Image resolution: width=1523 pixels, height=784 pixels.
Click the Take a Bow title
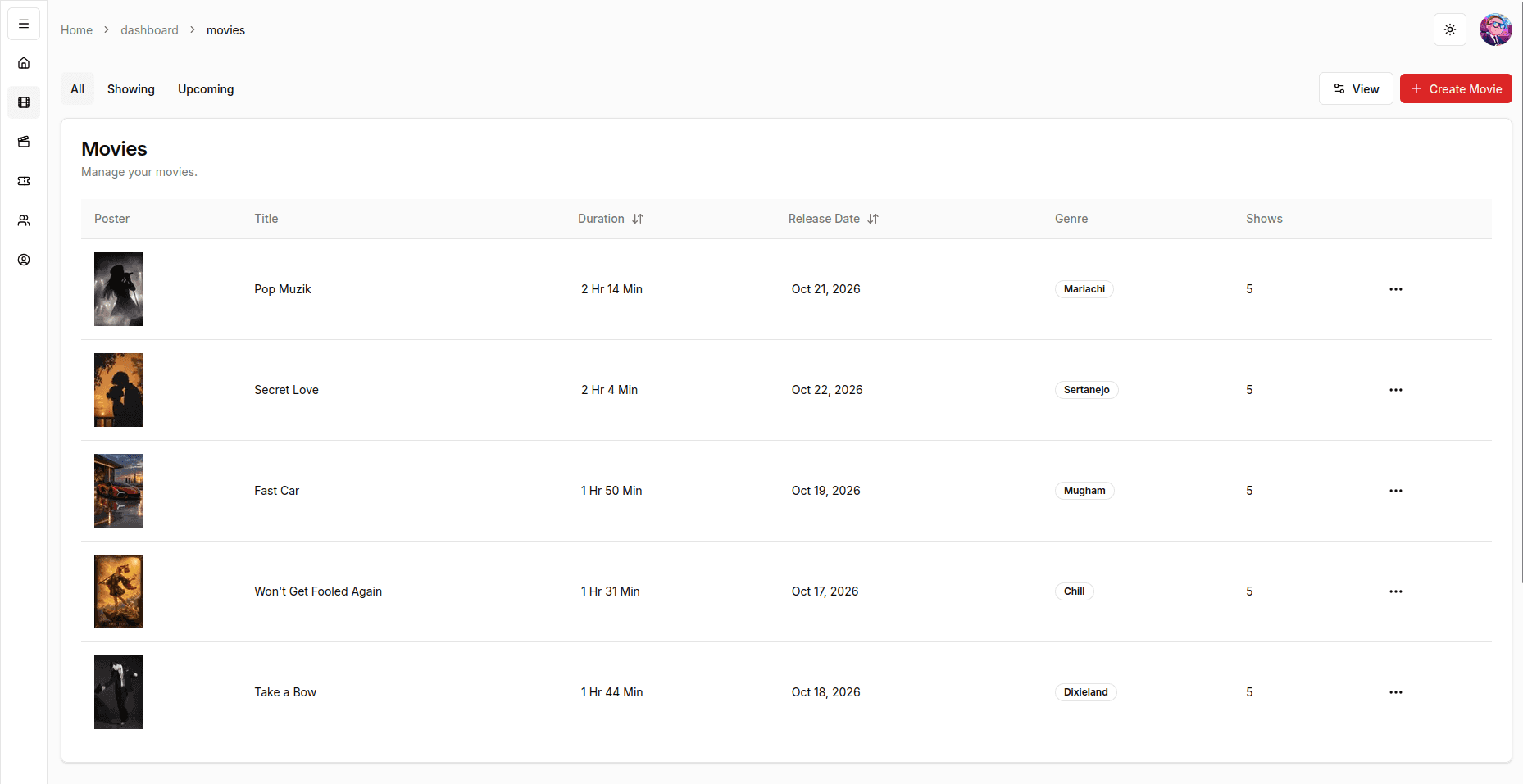[x=285, y=692]
